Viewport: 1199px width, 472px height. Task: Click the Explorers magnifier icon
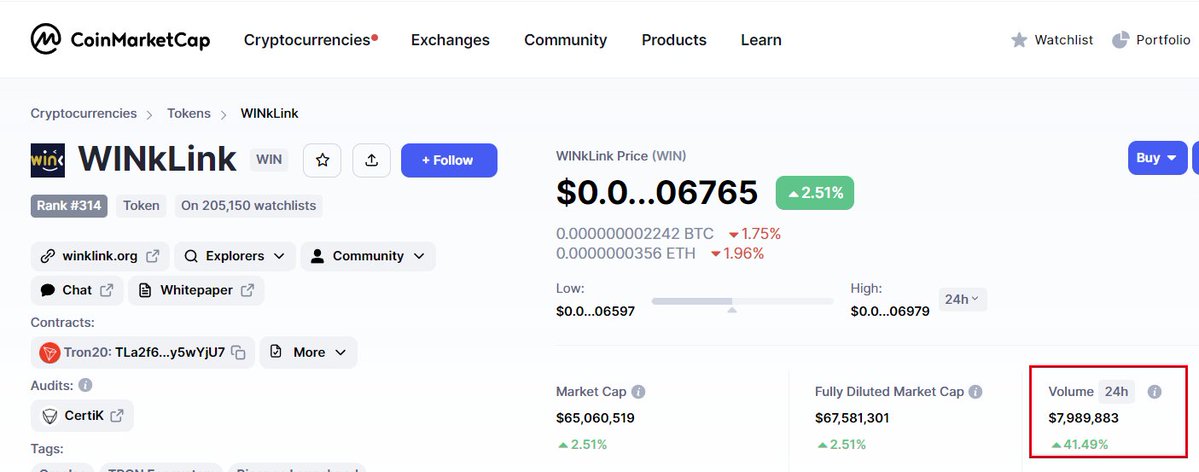[192, 256]
